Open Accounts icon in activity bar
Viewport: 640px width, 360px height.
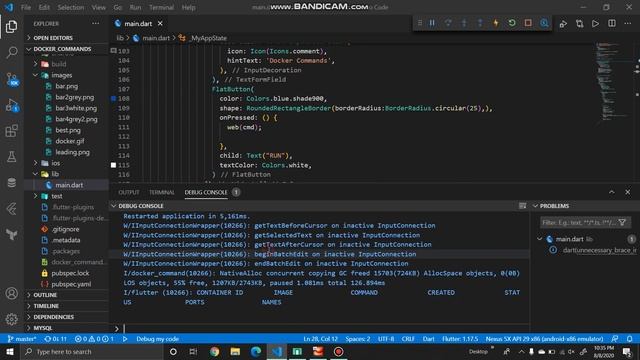11,293
